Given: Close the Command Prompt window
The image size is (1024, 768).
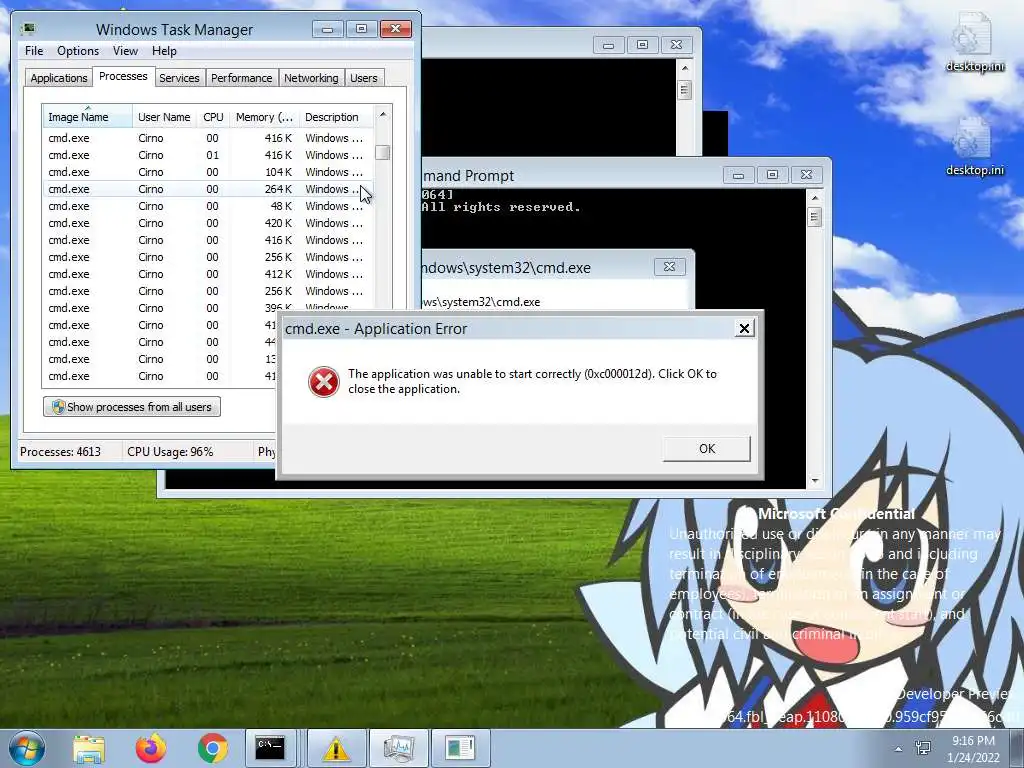Looking at the screenshot, I should pos(807,175).
